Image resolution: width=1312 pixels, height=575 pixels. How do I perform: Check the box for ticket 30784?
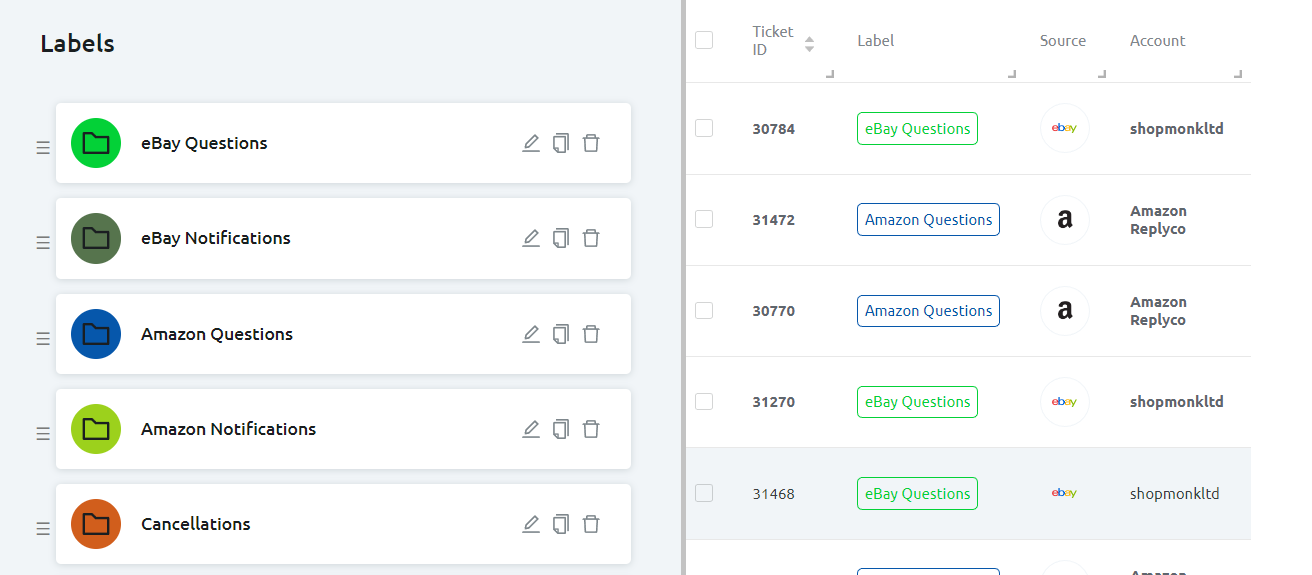tap(704, 128)
